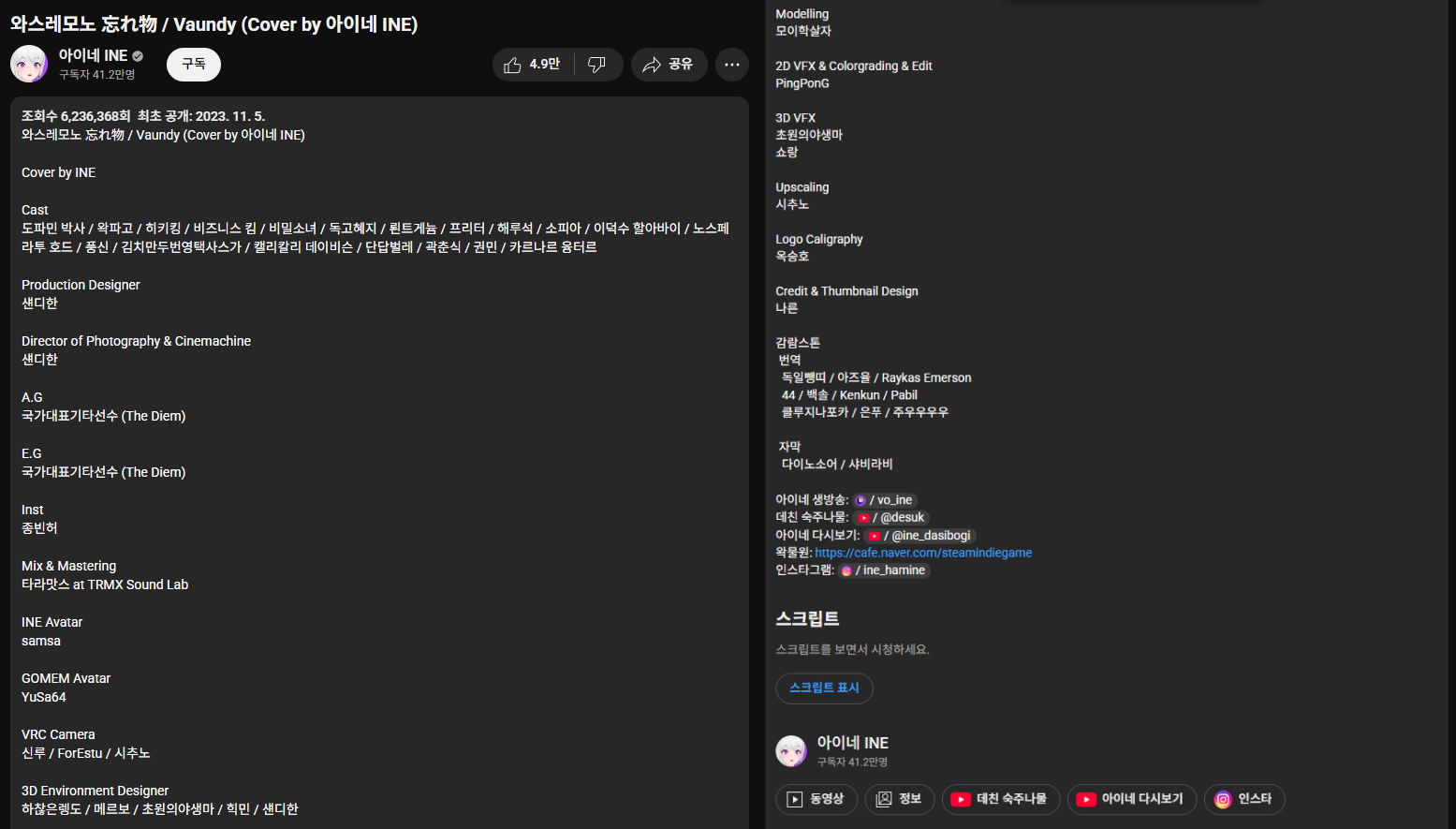Open the cafe.naver.com/steamindiegame hyperlink
The width and height of the screenshot is (1456, 829).
(x=923, y=553)
